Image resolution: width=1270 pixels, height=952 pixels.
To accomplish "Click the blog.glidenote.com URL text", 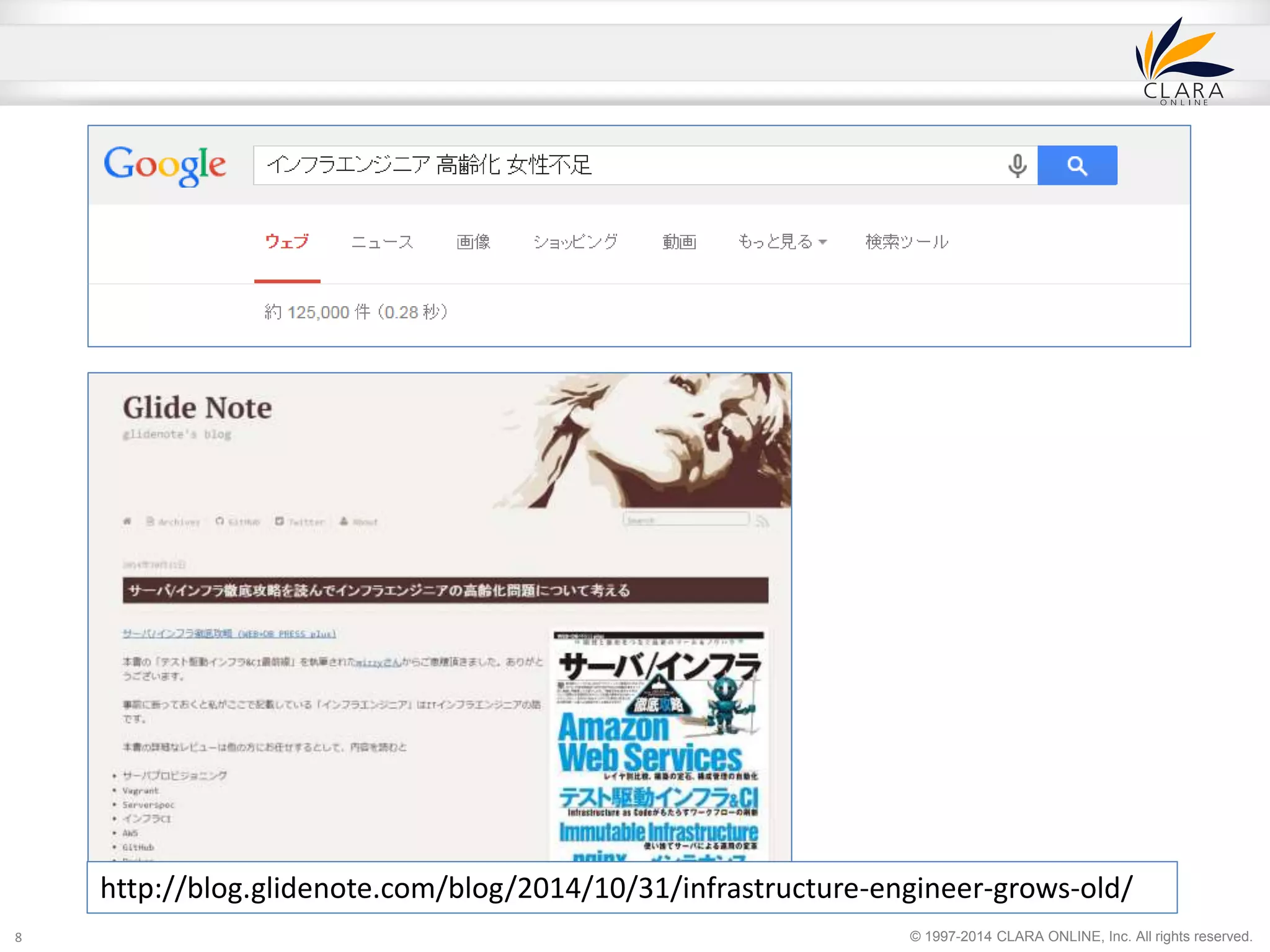I will [x=616, y=888].
